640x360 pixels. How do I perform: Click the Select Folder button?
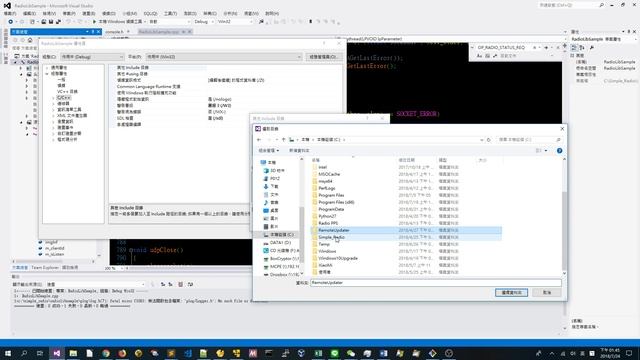511,293
